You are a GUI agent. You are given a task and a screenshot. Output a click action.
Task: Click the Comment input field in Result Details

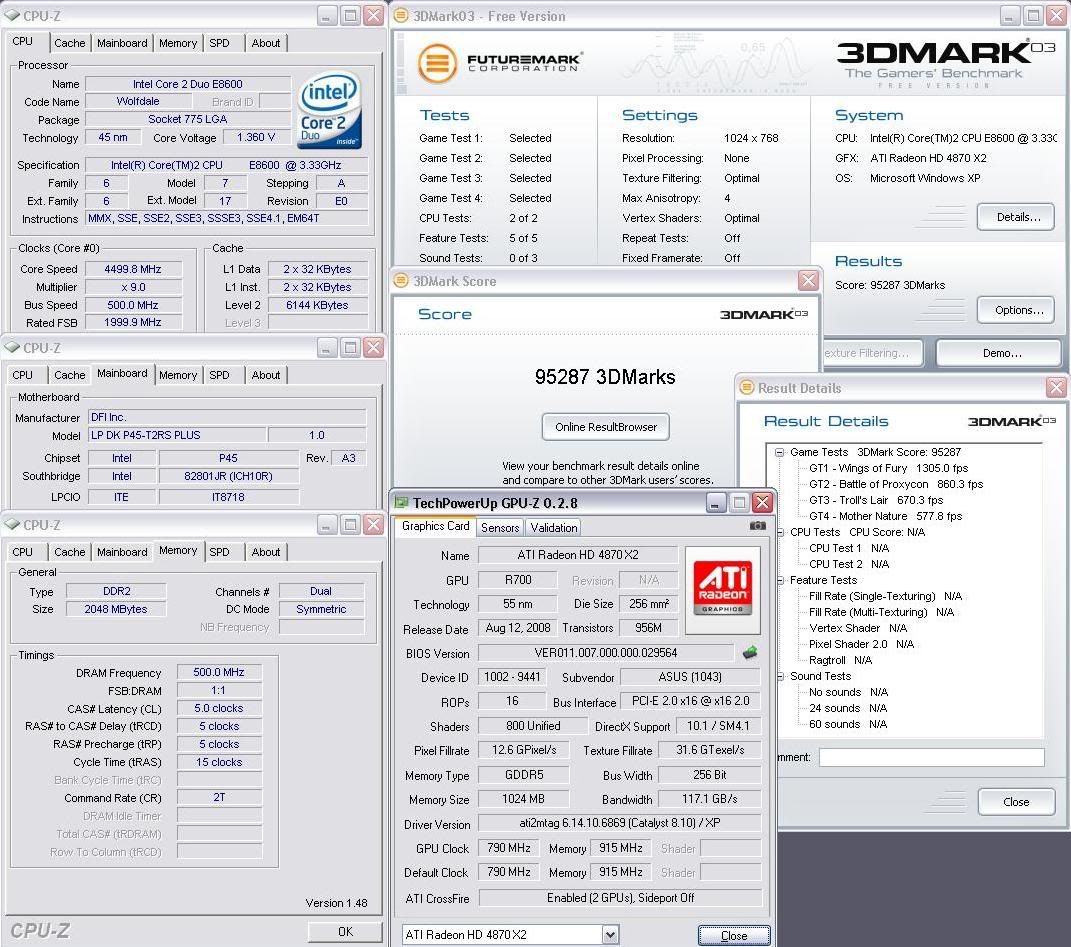(930, 758)
